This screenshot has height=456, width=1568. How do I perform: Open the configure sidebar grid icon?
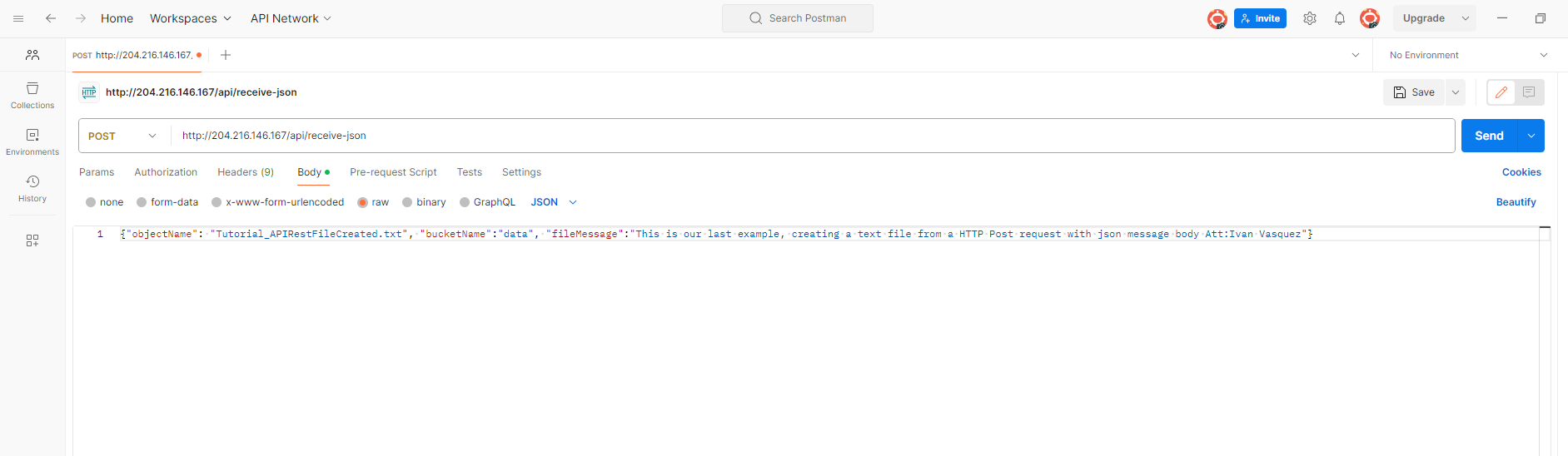tap(32, 240)
